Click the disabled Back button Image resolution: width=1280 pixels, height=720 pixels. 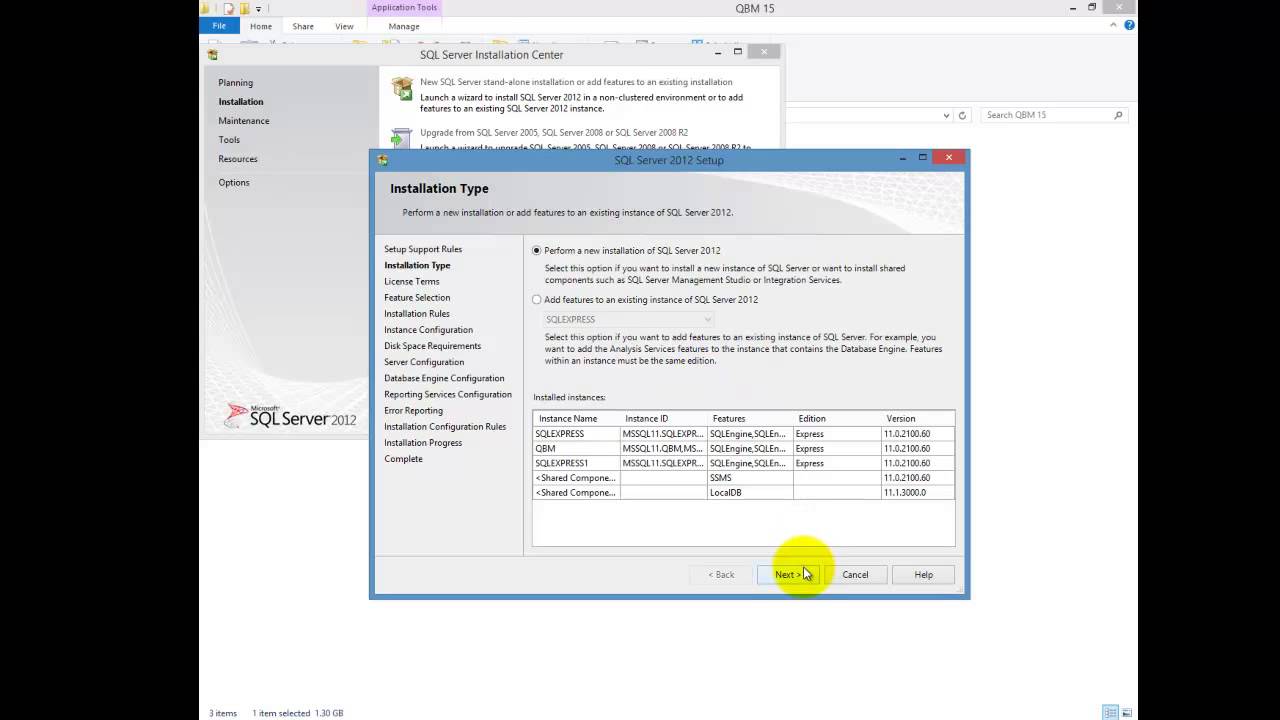click(721, 575)
